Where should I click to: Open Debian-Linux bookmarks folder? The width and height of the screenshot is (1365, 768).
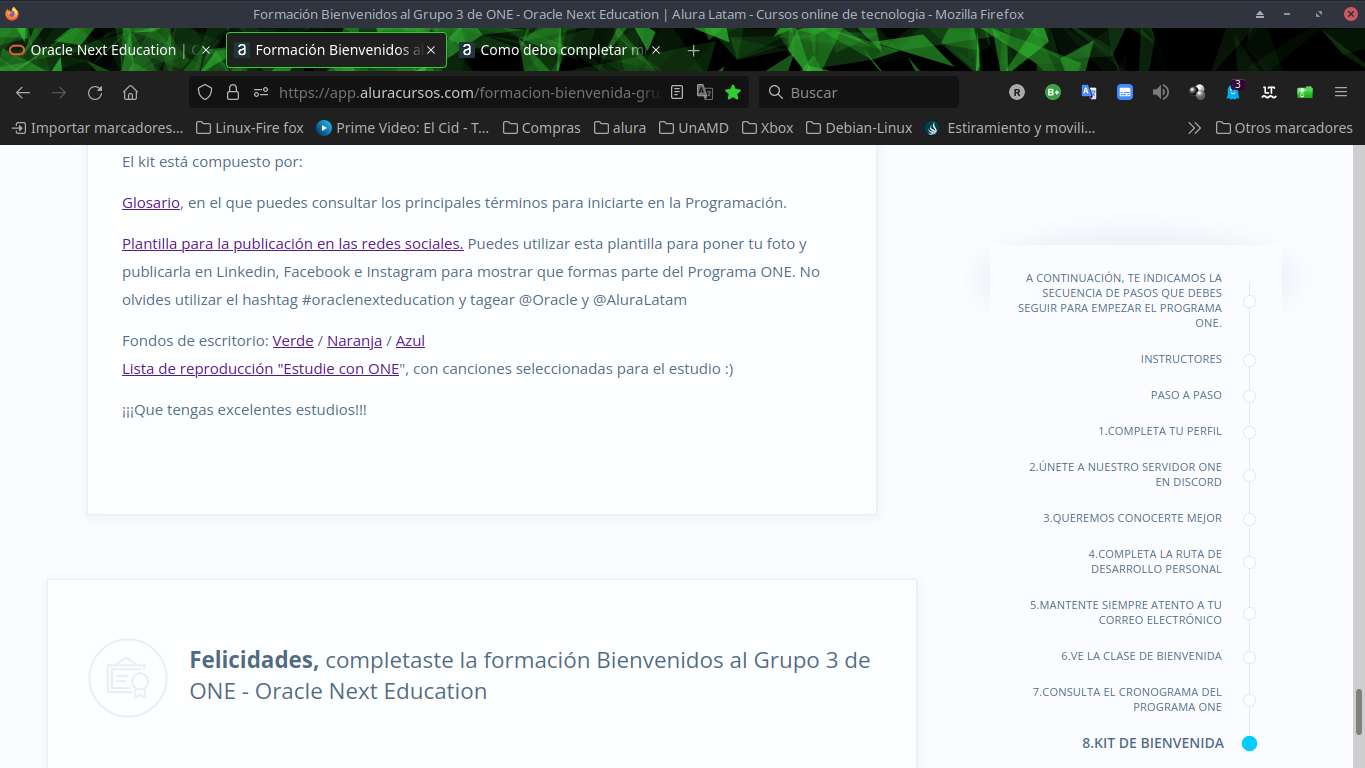coord(859,128)
